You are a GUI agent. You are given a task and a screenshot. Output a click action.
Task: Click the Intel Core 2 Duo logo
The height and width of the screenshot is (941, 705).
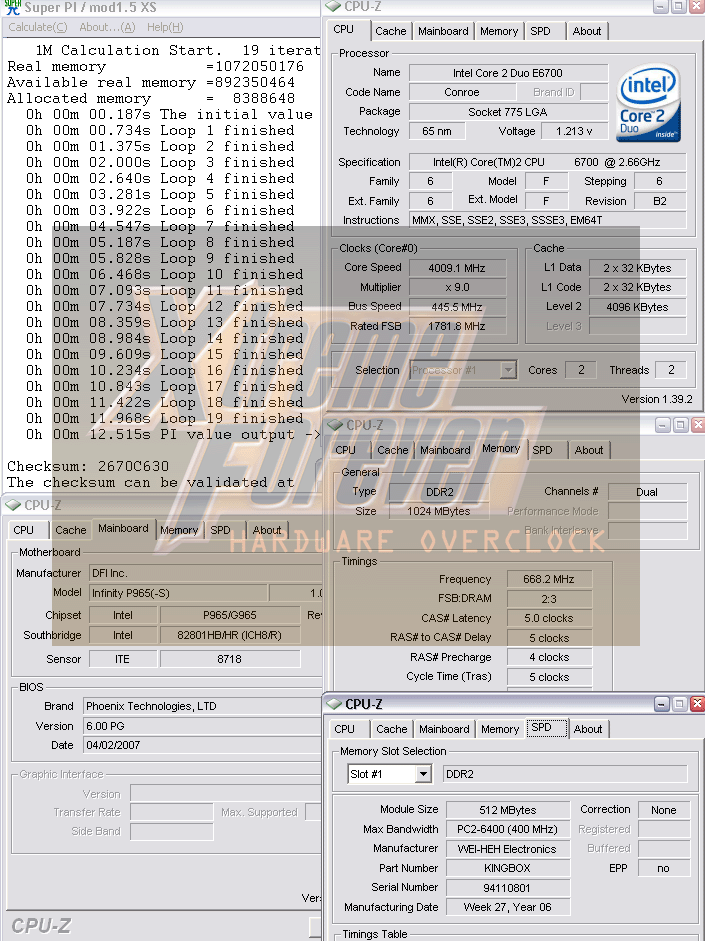click(648, 103)
